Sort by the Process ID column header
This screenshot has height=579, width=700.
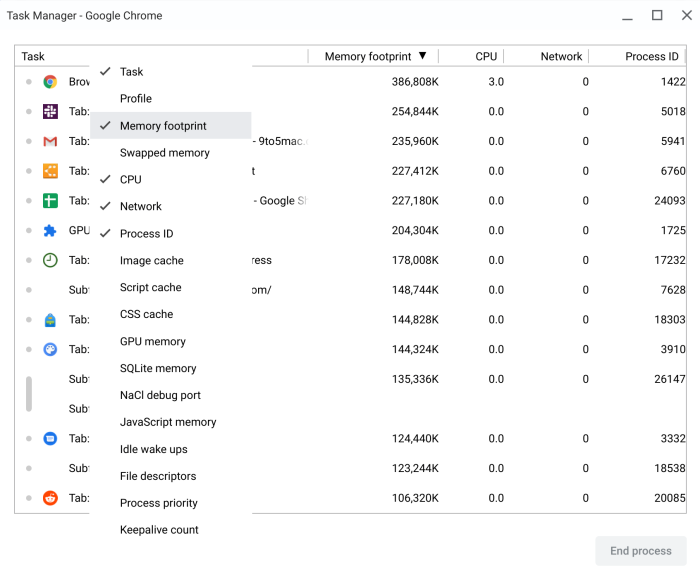651,57
